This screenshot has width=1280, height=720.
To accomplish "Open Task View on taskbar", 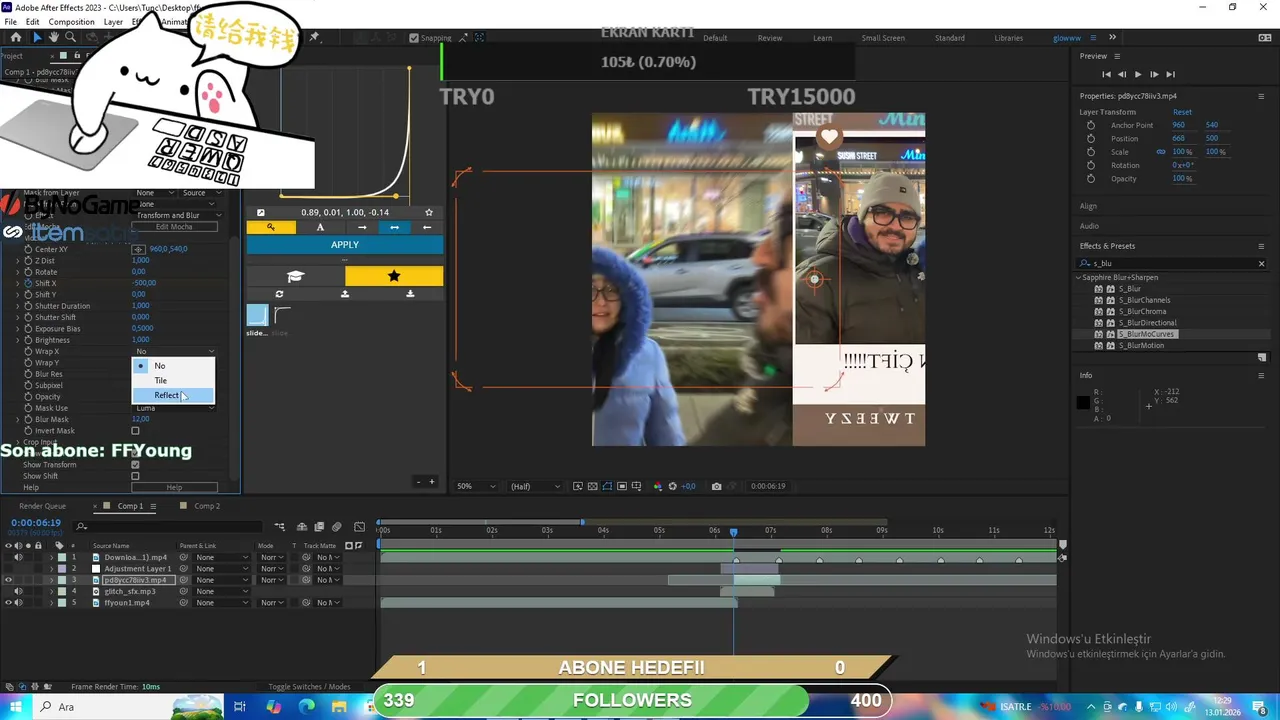I will point(240,707).
